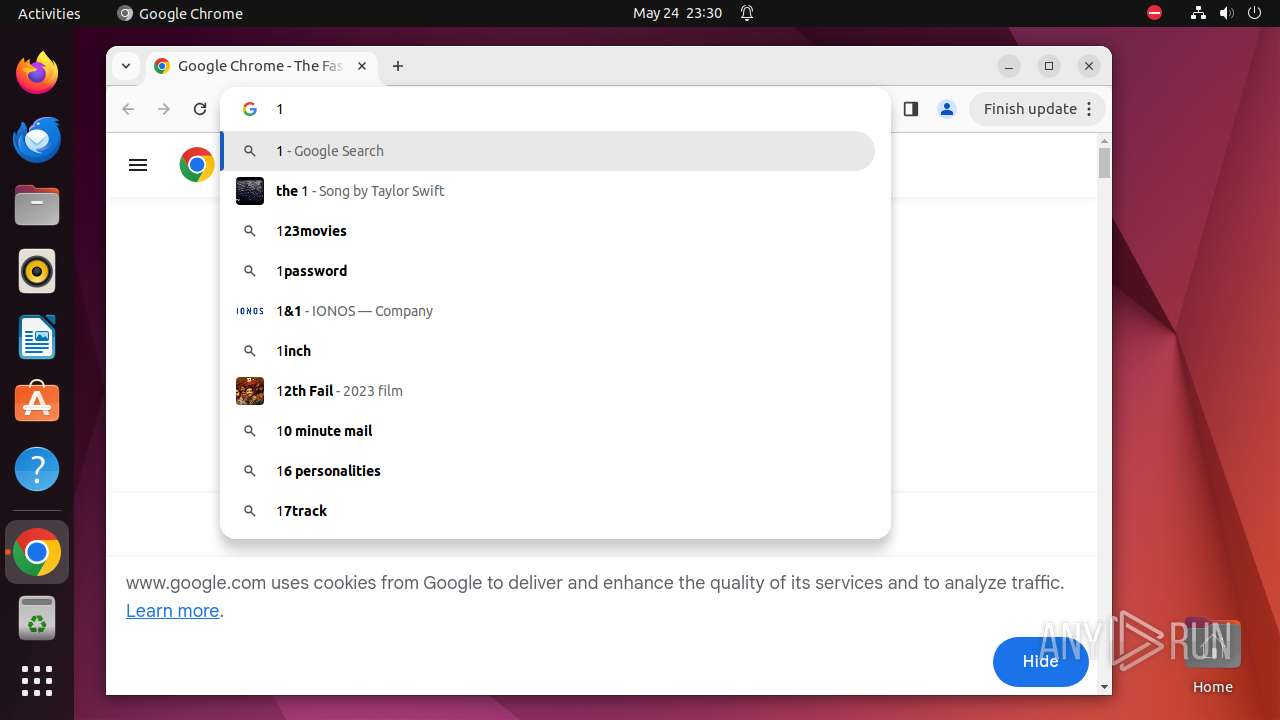Click the red do-not-disturb indicator
Image resolution: width=1280 pixels, height=720 pixels.
tap(1154, 13)
